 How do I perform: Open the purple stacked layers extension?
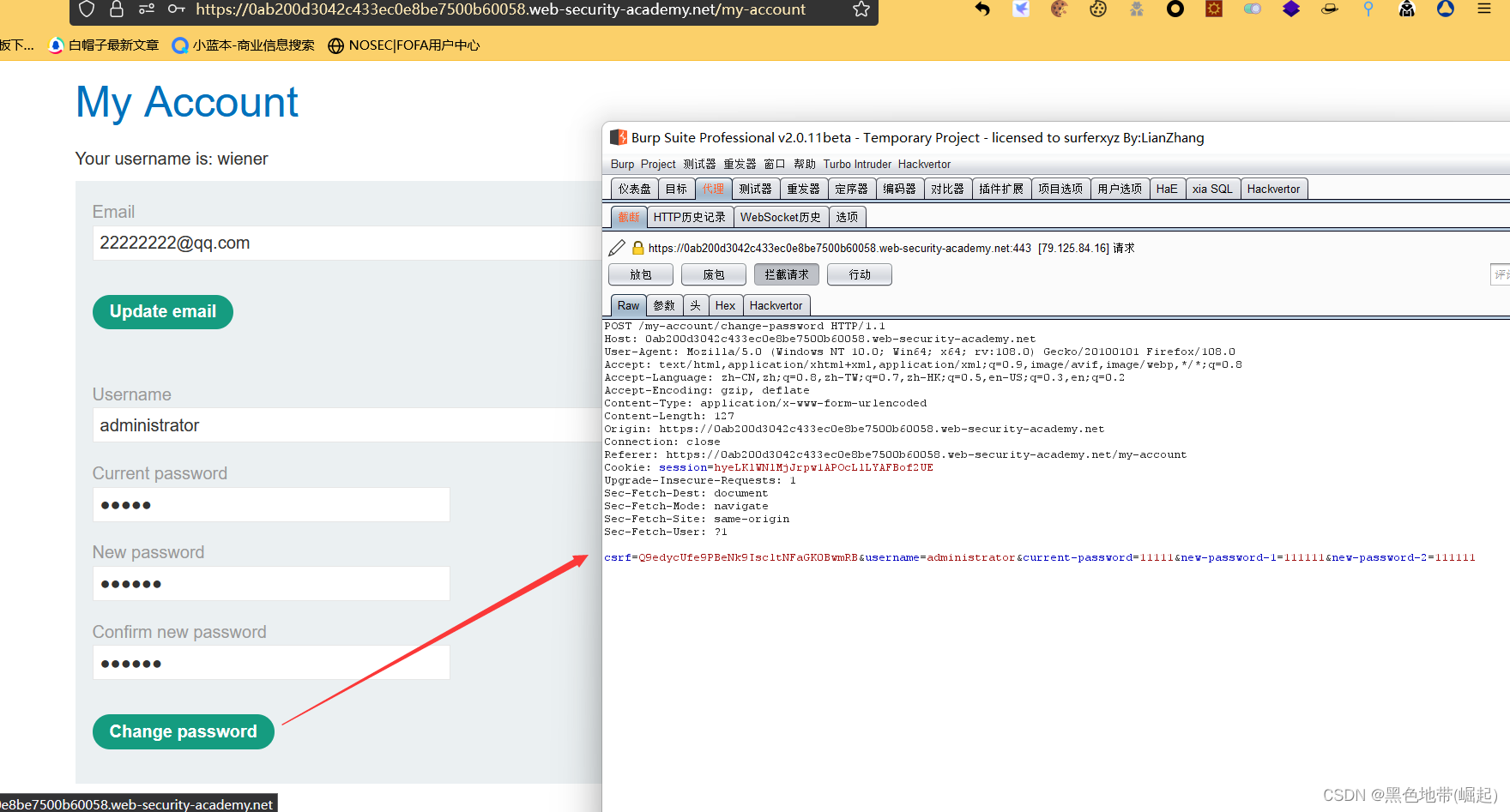pyautogui.click(x=1291, y=9)
